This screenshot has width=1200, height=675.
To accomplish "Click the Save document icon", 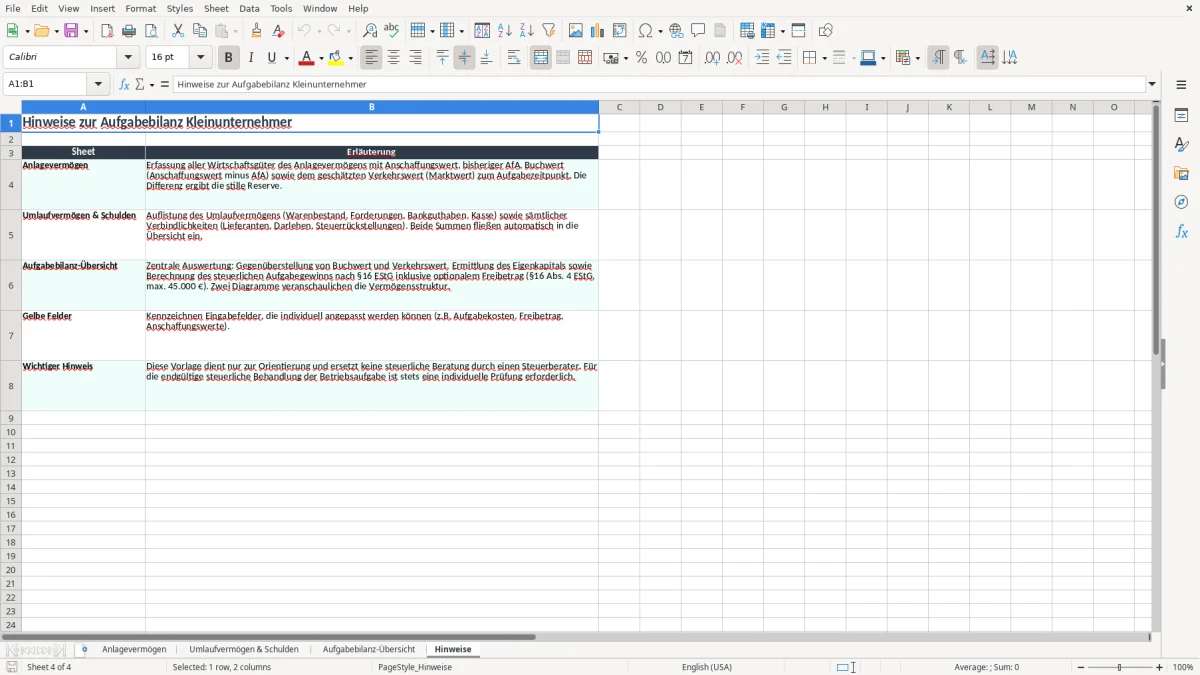I will 71,31.
